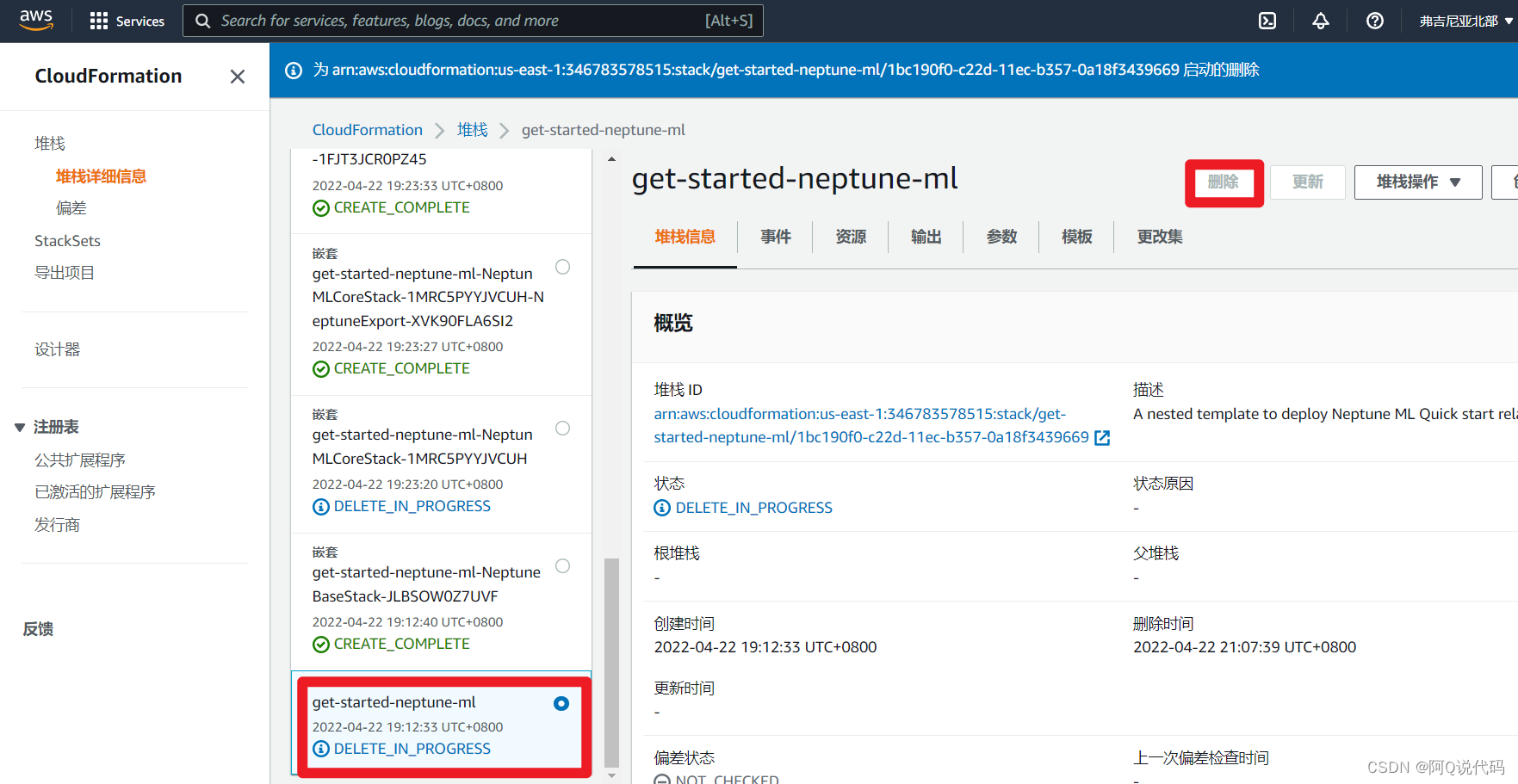Click the -1FJT3JCR0PZ45 stack name fragment
Screen dimensions: 1518x784
click(369, 159)
